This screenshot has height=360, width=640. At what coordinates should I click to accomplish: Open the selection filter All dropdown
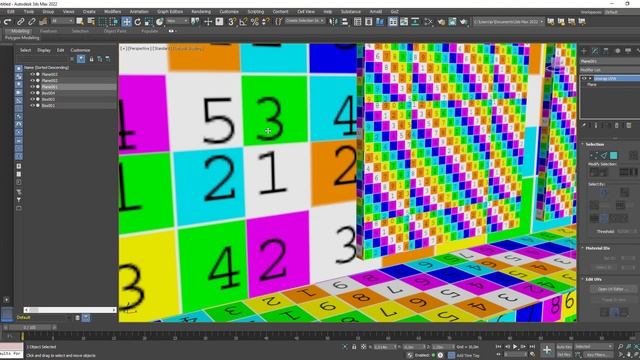point(62,21)
